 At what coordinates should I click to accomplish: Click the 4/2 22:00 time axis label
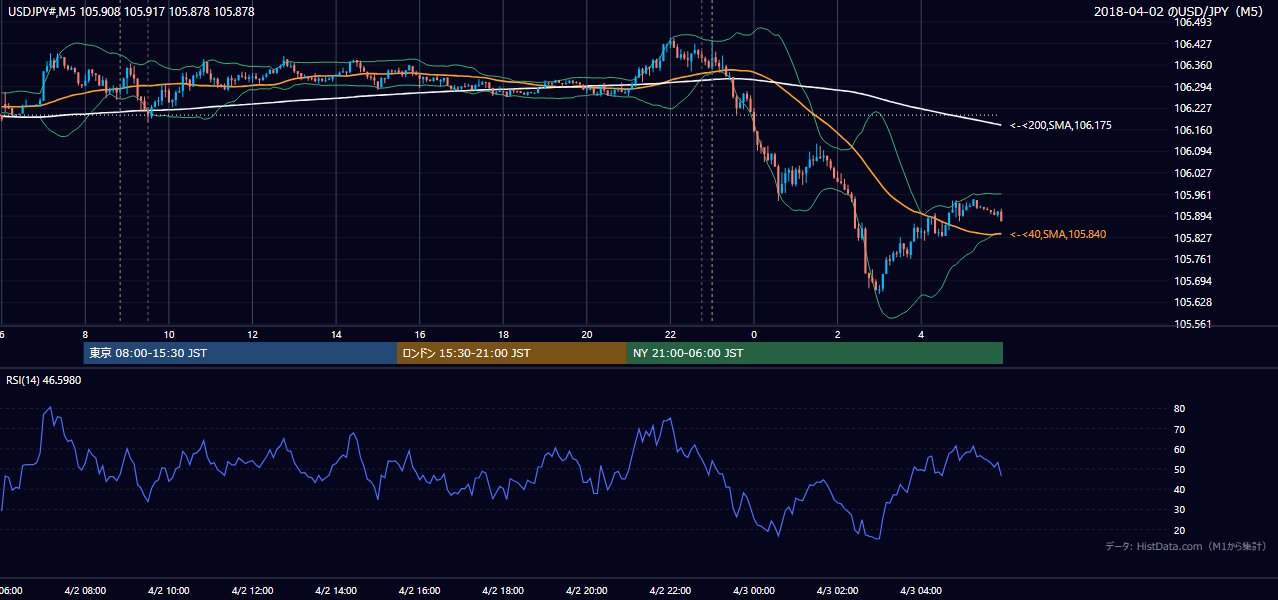click(x=670, y=591)
